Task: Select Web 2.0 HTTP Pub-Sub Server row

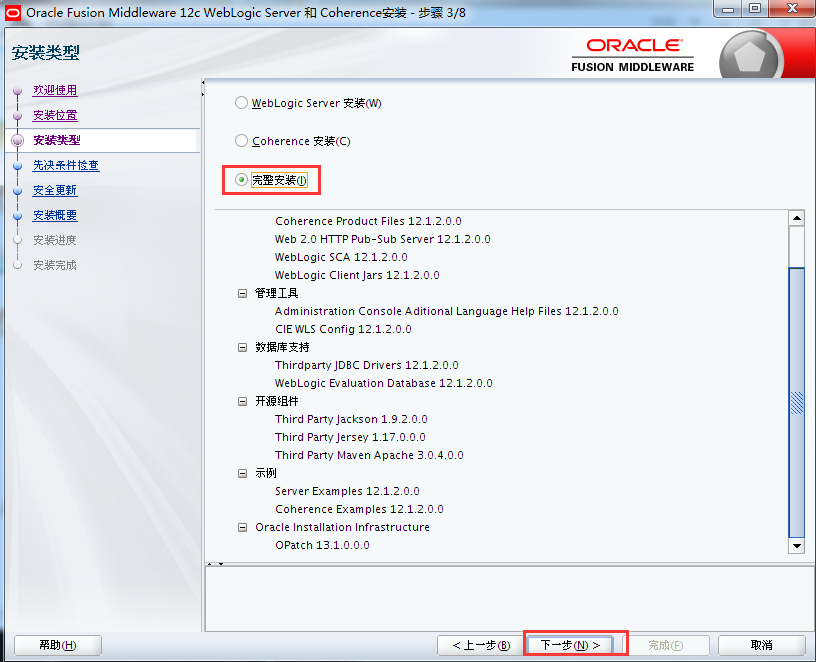Action: (382, 239)
